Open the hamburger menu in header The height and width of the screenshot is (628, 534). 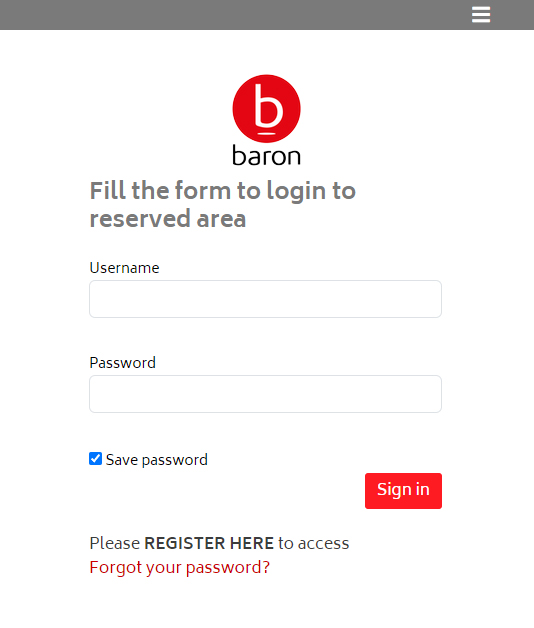pyautogui.click(x=481, y=15)
